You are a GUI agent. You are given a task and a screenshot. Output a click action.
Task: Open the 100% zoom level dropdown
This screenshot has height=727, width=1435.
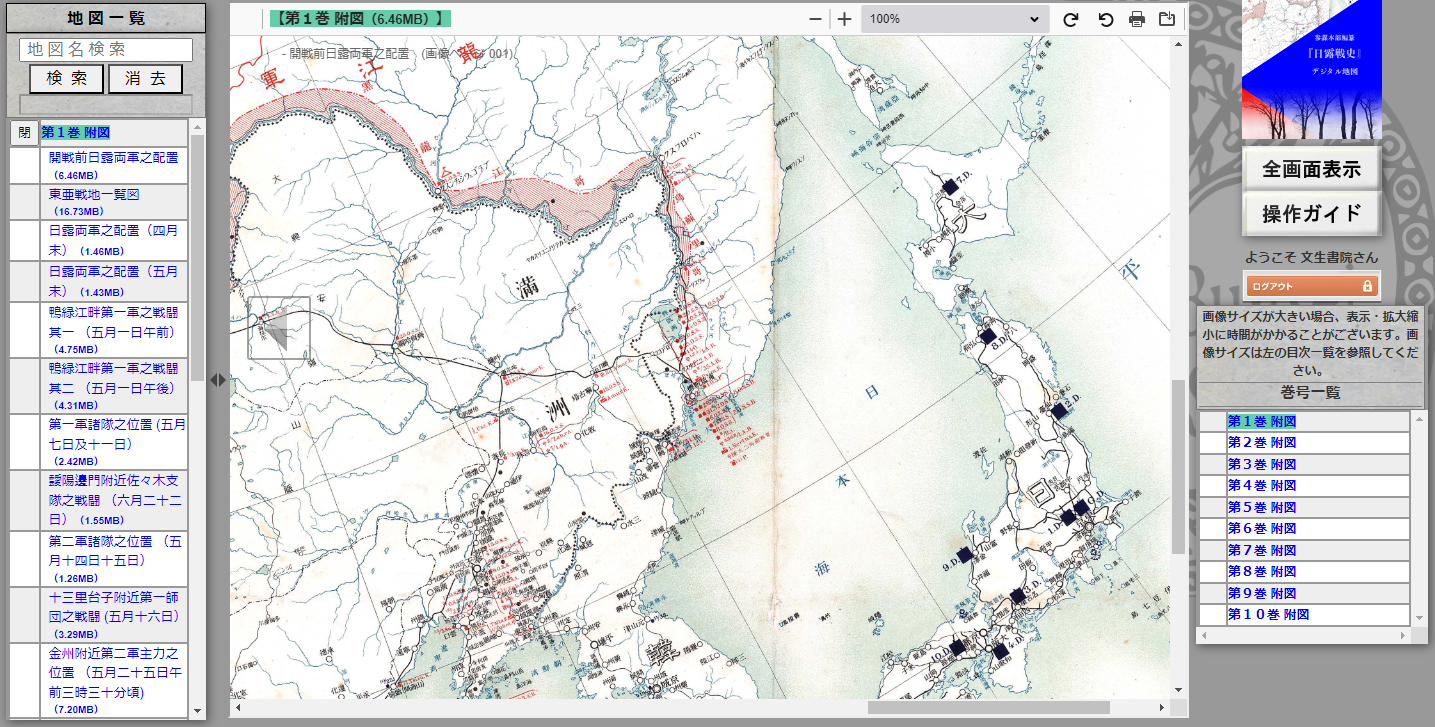pyautogui.click(x=954, y=19)
